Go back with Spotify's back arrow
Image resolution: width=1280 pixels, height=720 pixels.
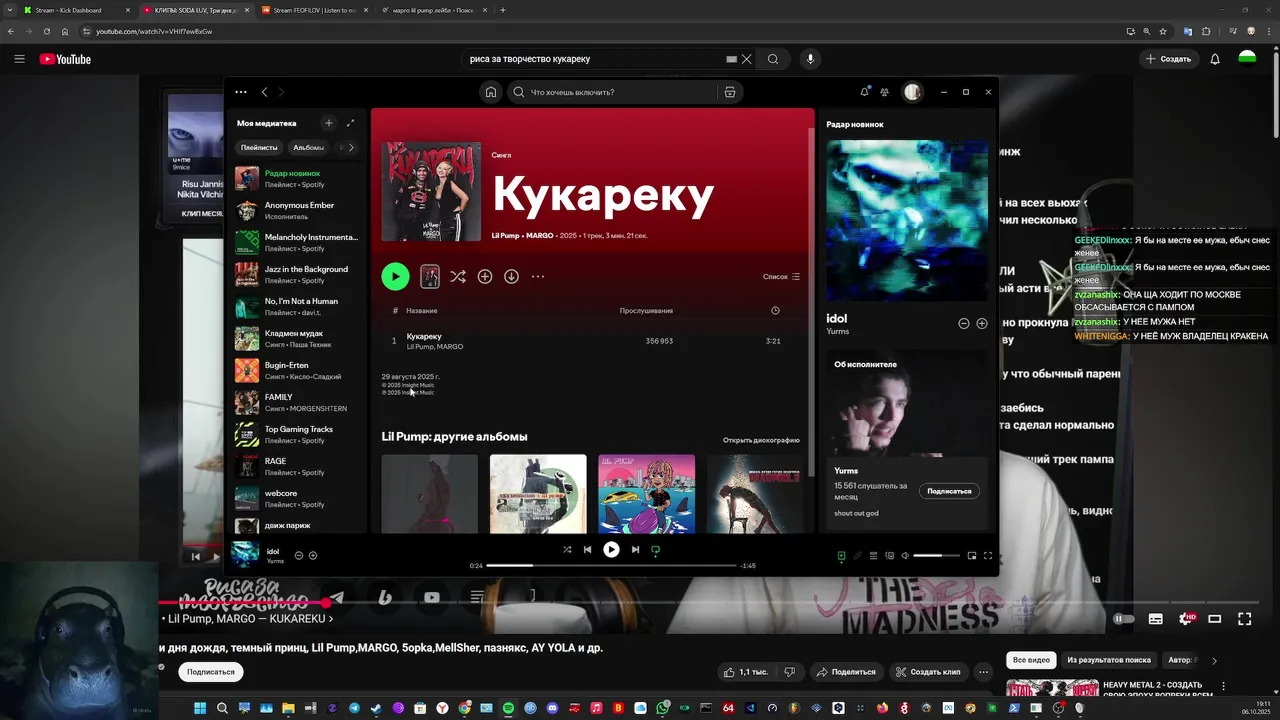pyautogui.click(x=264, y=92)
